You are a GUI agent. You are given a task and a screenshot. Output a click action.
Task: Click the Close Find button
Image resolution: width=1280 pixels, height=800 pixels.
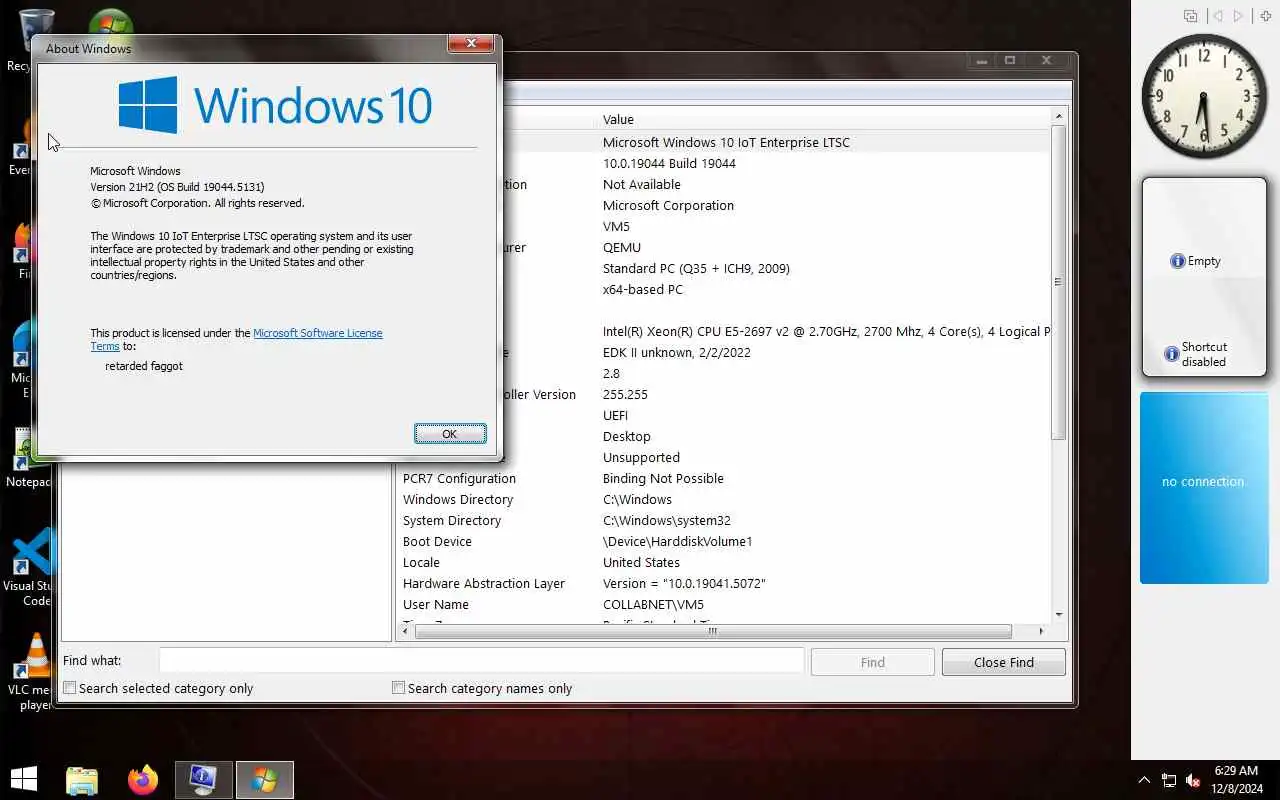(x=1003, y=662)
